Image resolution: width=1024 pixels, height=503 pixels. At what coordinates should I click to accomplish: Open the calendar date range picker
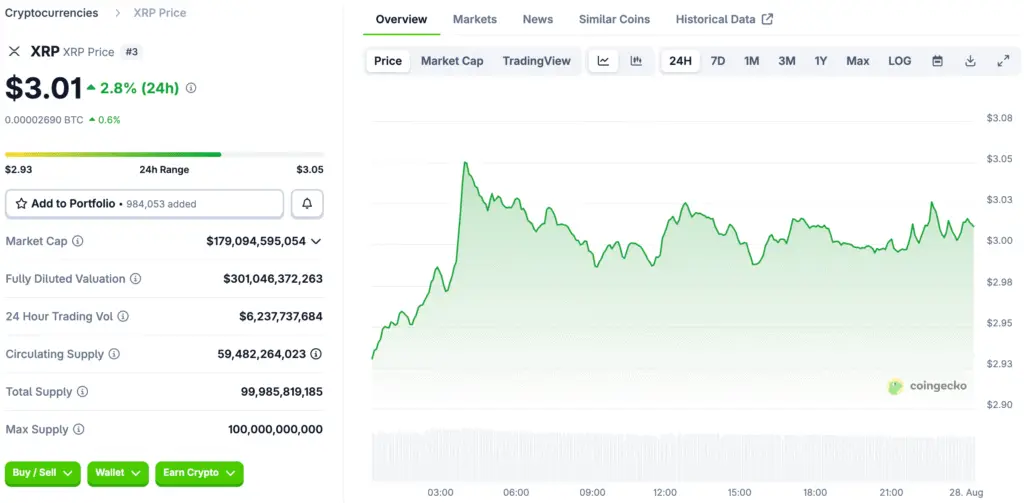[937, 61]
